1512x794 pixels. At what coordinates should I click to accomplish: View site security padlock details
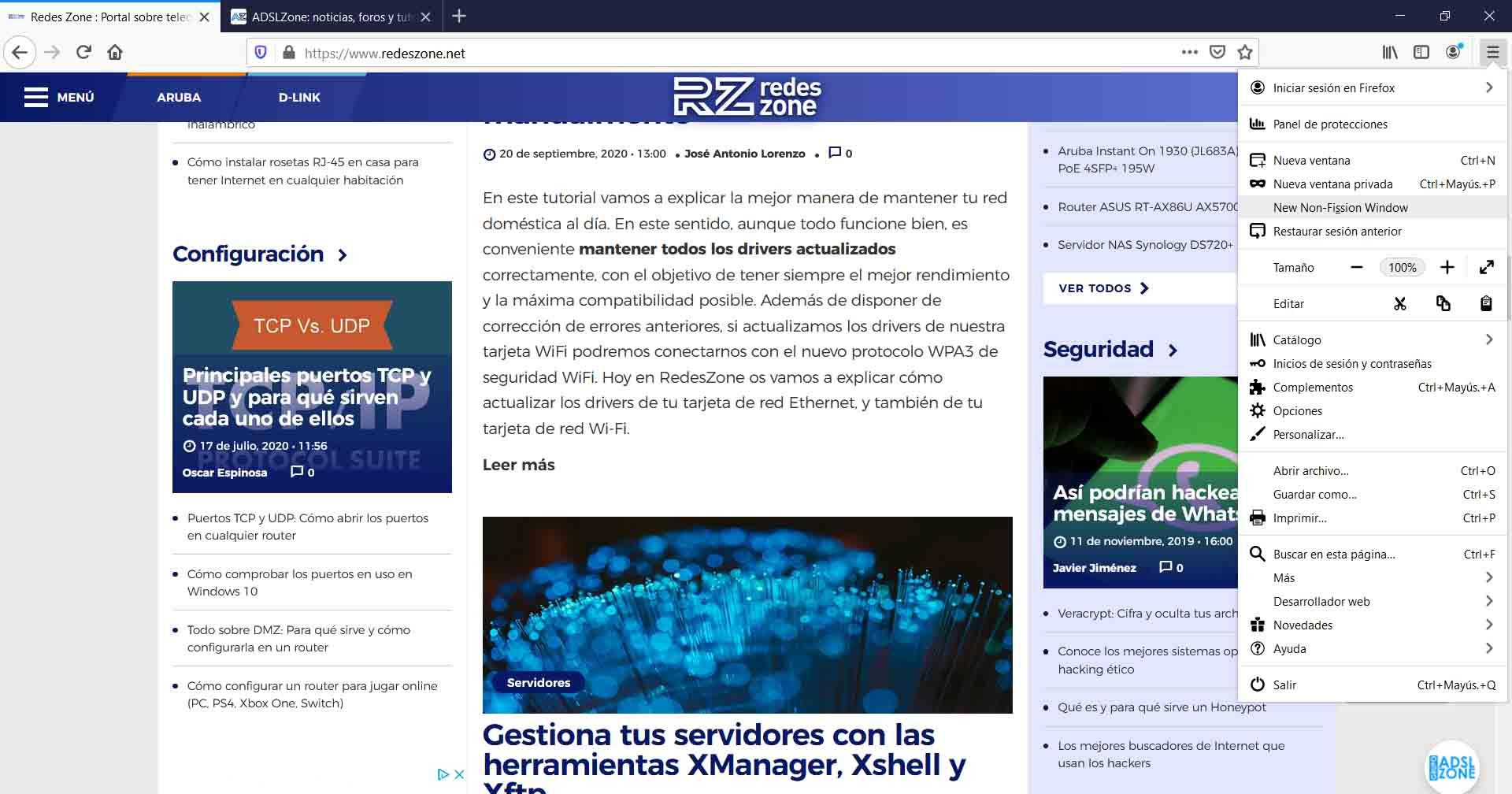(289, 53)
